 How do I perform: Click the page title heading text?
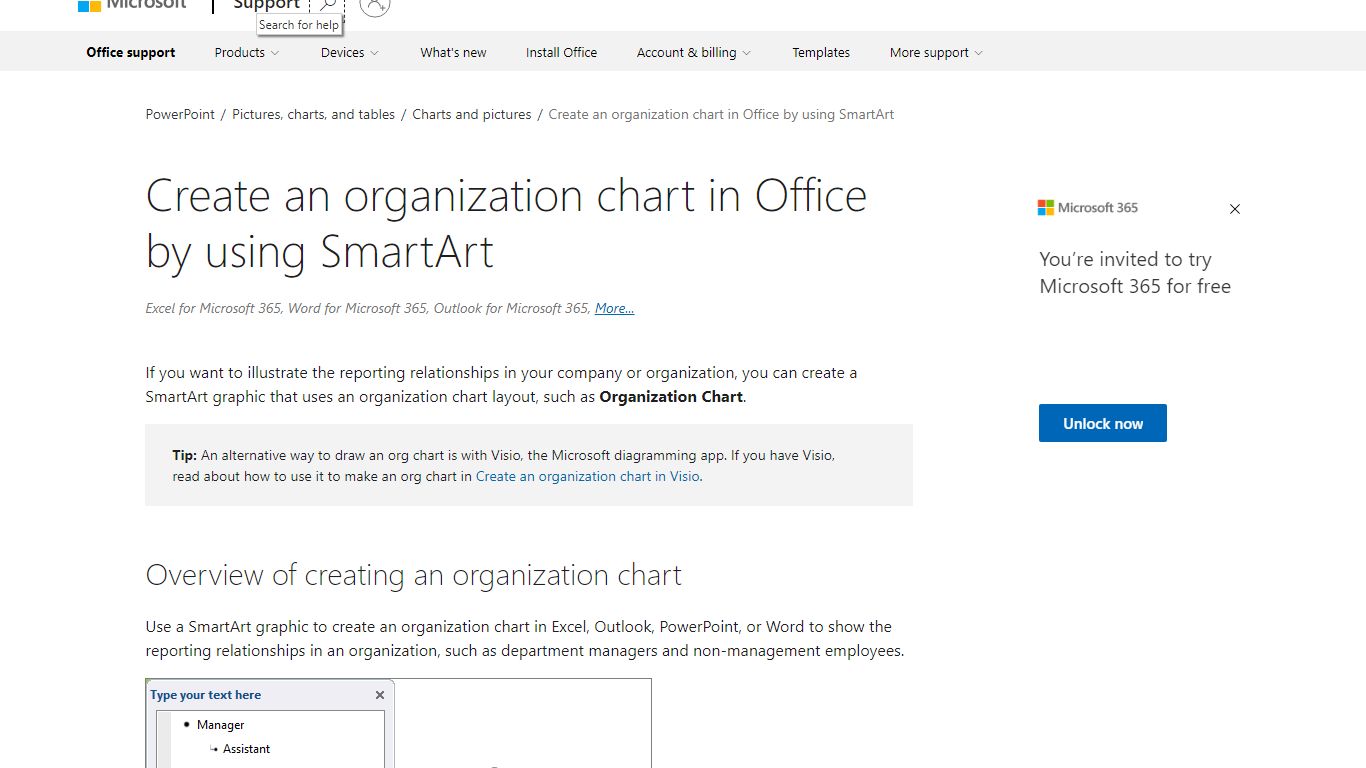[x=506, y=223]
